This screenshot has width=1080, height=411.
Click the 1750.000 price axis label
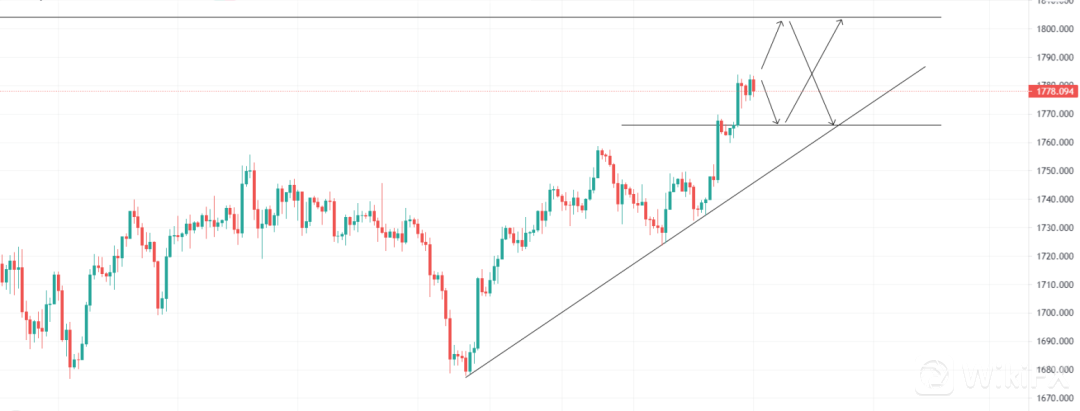[x=1054, y=171]
